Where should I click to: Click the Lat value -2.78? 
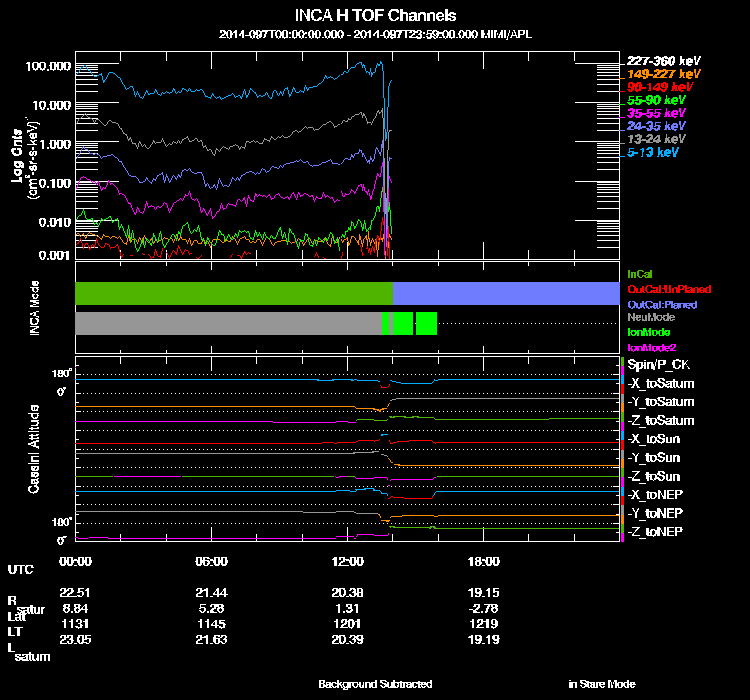pyautogui.click(x=484, y=608)
